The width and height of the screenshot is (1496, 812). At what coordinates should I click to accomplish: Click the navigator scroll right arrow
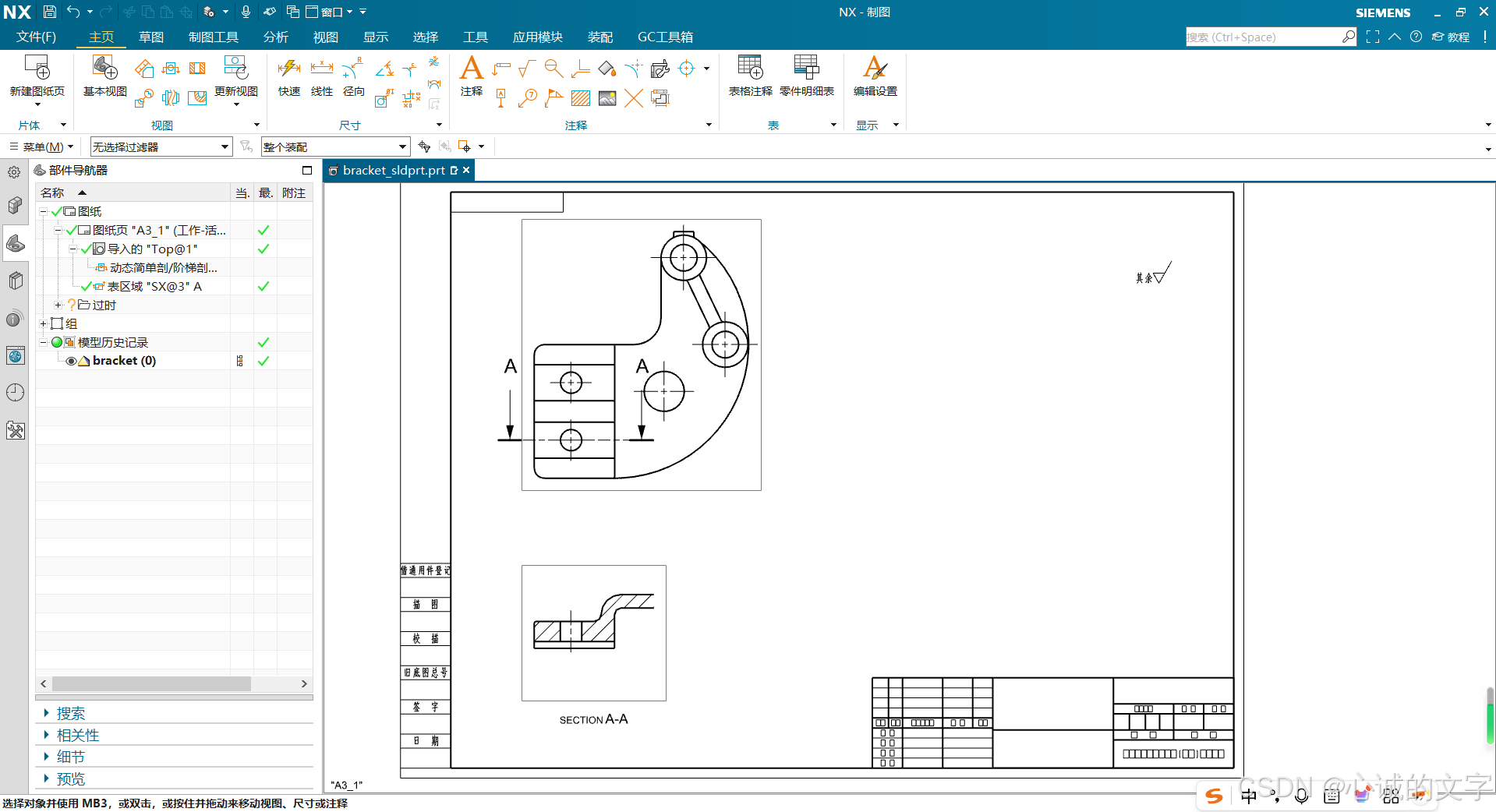(x=304, y=683)
